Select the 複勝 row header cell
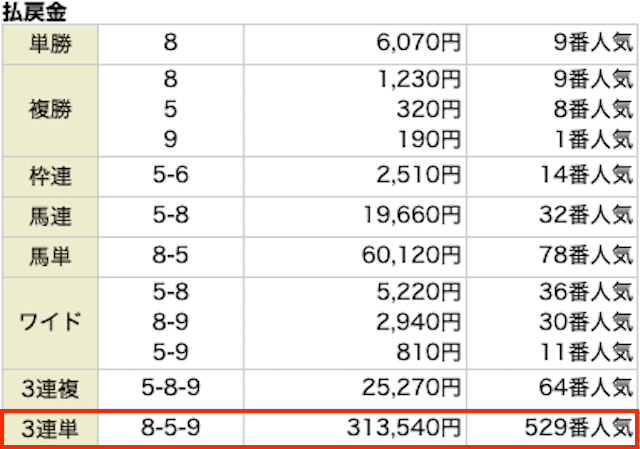640x449 pixels. [50, 110]
